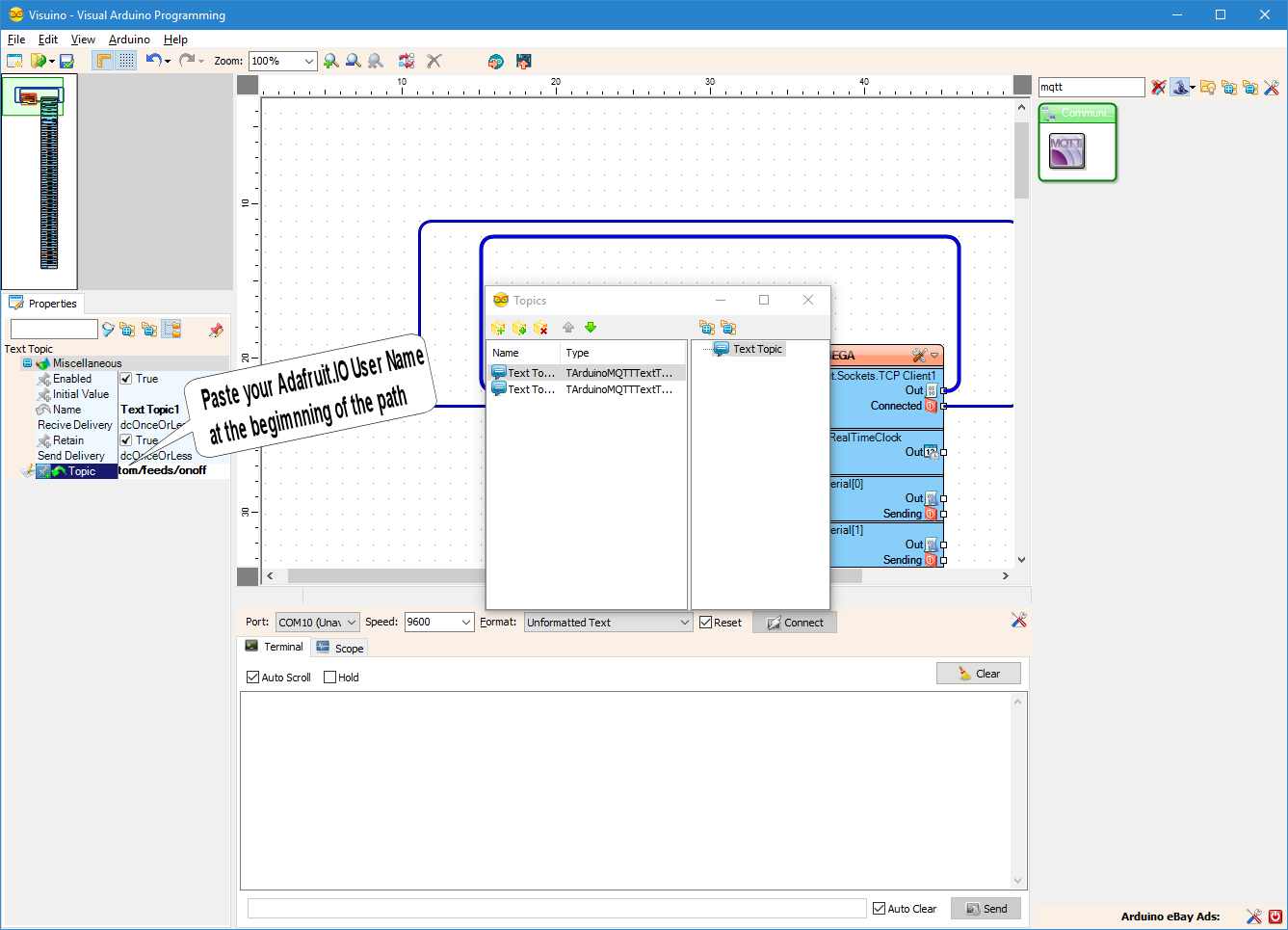Open the View menu
1288x930 pixels.
click(83, 40)
